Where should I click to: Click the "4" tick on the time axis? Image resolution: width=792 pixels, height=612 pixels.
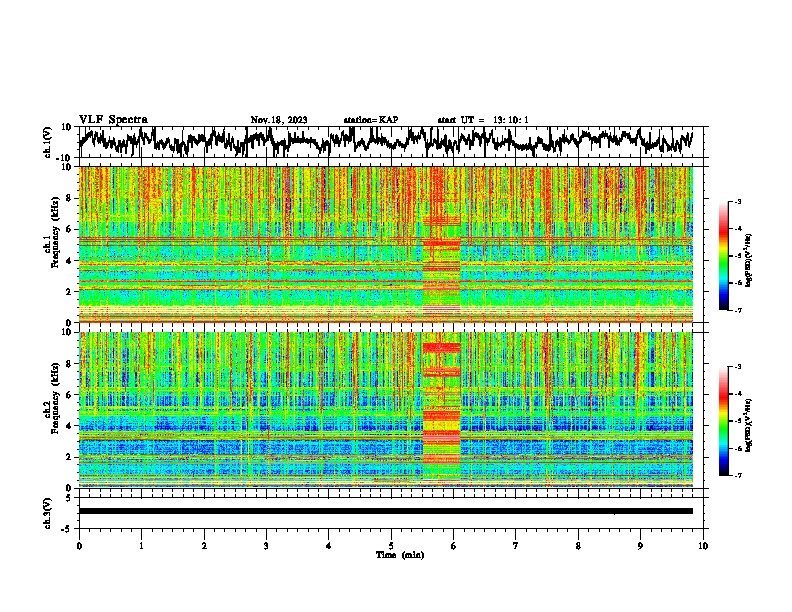pos(329,546)
